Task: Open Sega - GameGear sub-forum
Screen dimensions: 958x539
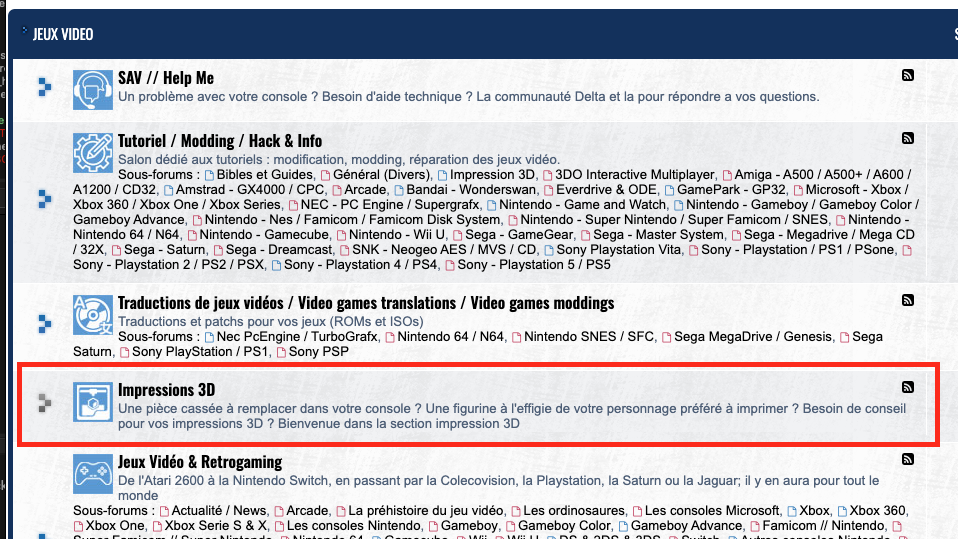Action: [519, 235]
